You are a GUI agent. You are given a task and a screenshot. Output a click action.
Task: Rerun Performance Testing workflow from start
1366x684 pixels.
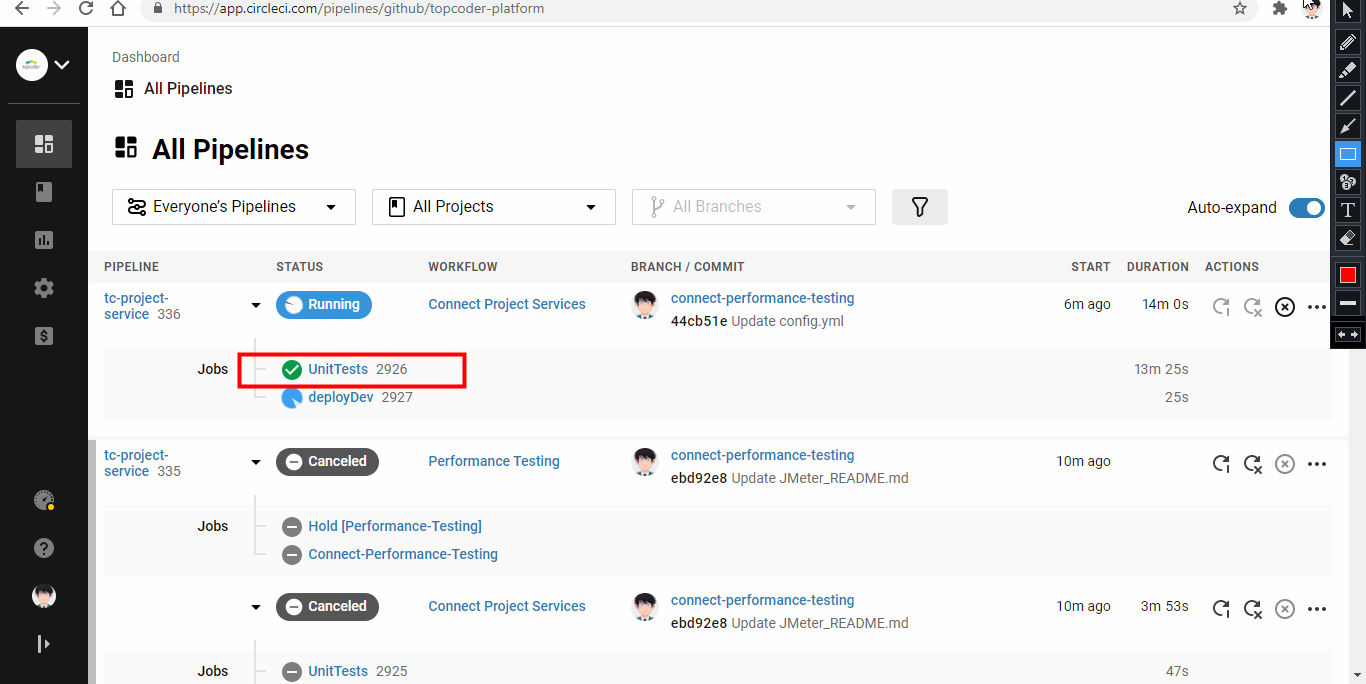tap(1221, 464)
